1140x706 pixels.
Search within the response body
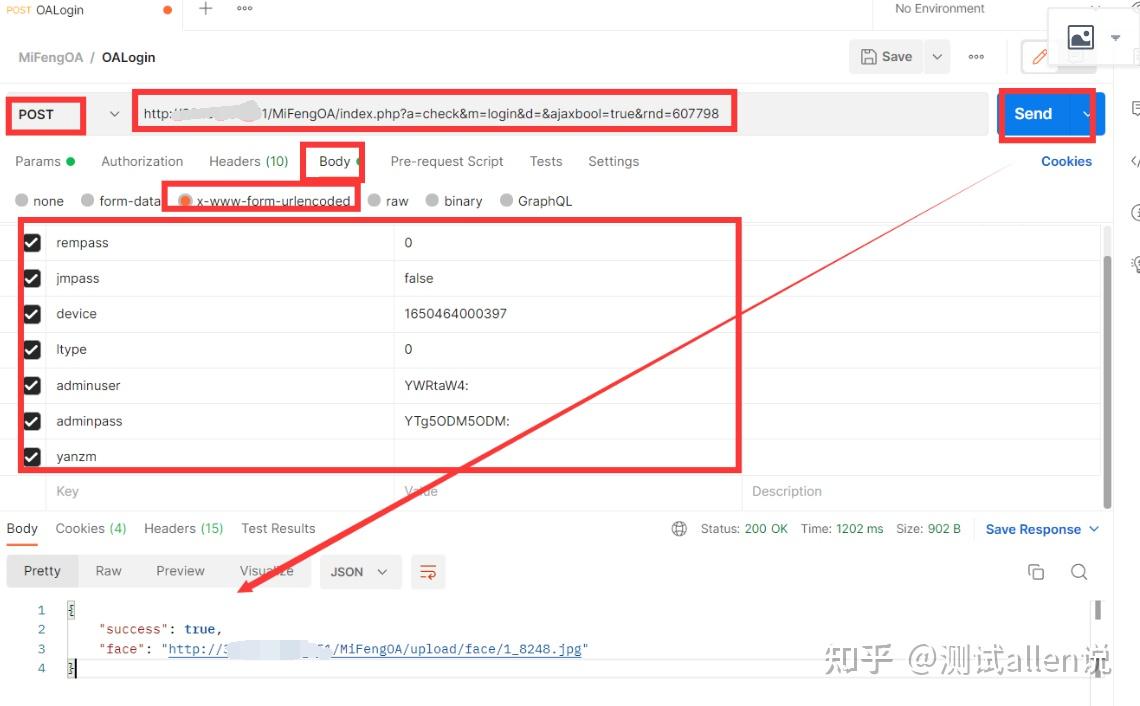pyautogui.click(x=1079, y=571)
